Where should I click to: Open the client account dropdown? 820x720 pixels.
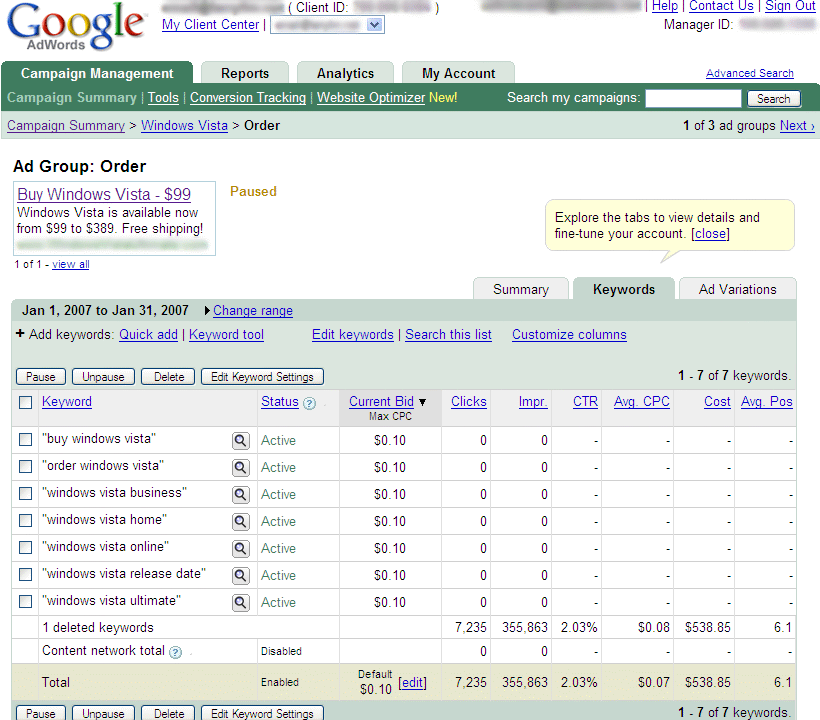pos(327,25)
